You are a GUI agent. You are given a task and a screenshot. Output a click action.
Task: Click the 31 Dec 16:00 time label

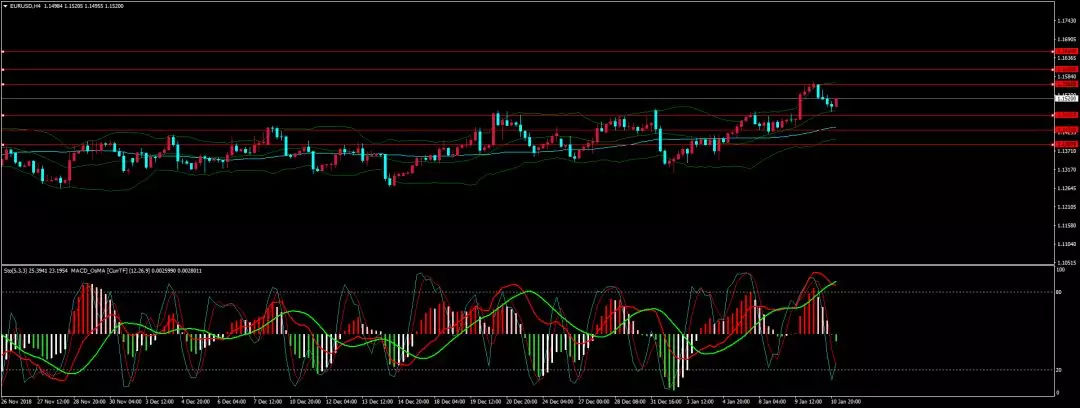pos(661,402)
